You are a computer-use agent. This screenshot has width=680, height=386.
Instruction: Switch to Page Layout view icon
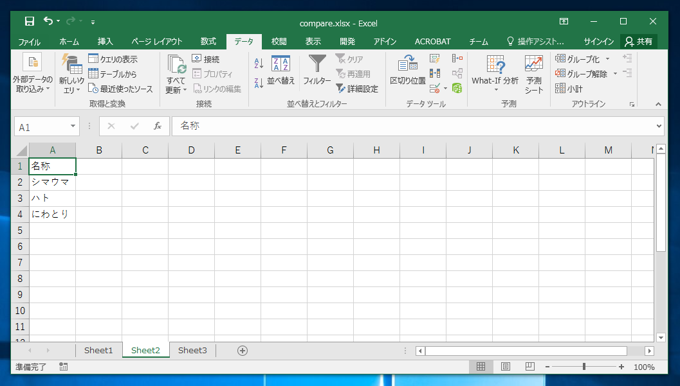click(505, 367)
